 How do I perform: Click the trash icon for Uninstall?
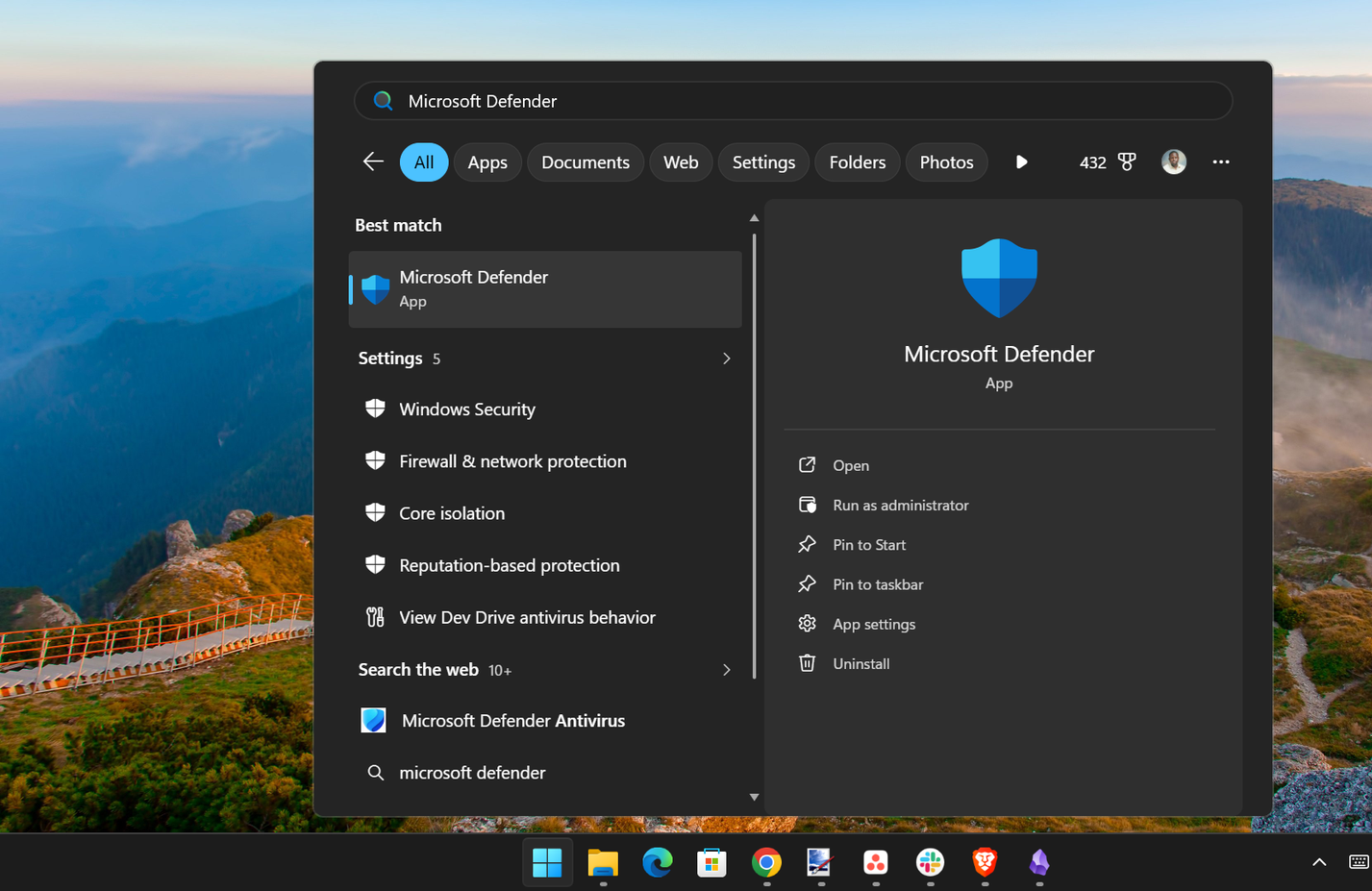(x=807, y=663)
